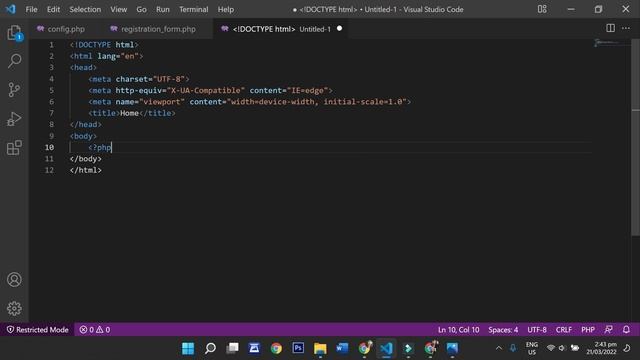
Task: Open File Explorer from the taskbar
Action: click(x=320, y=348)
